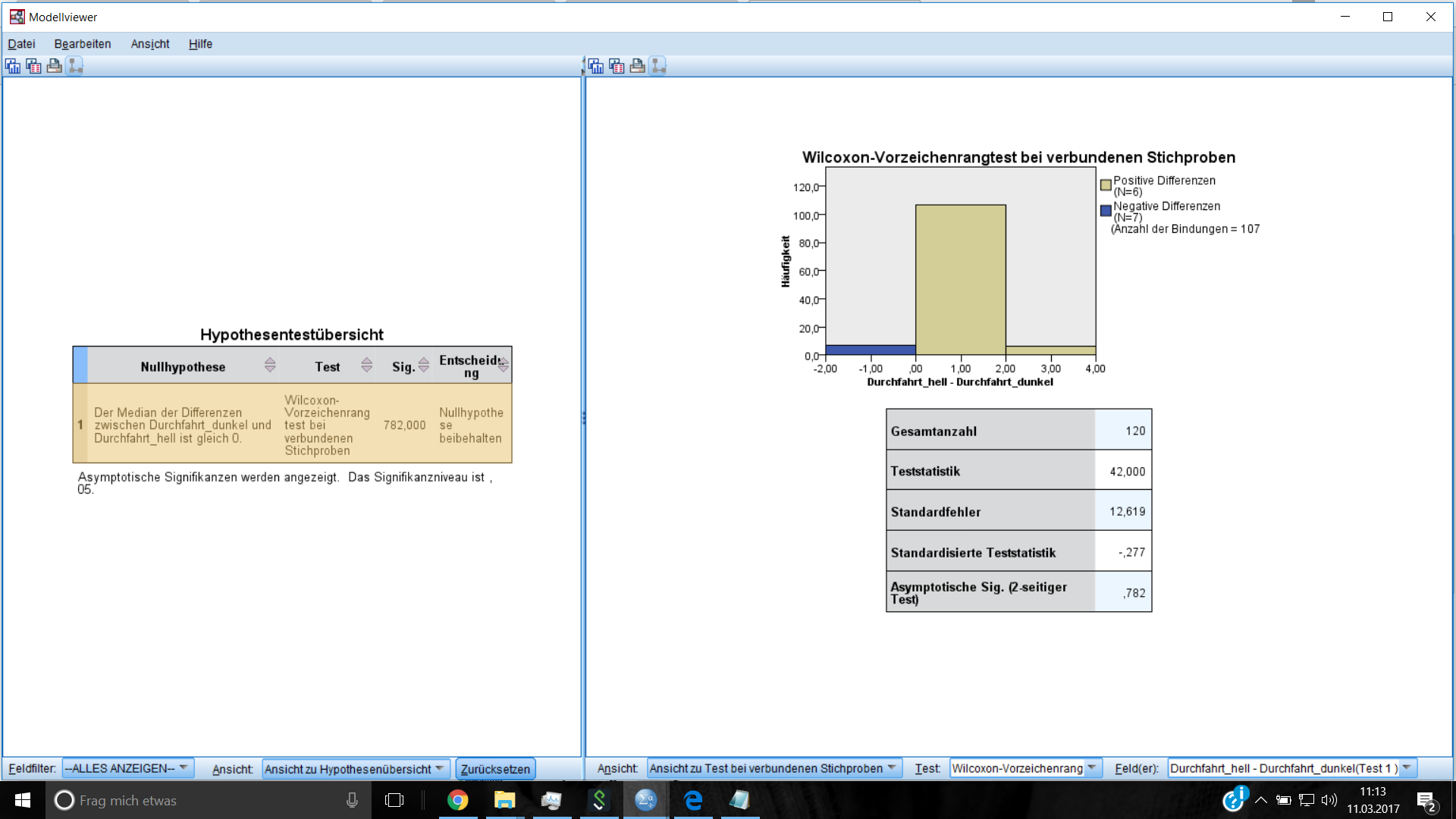
Task: Click the tall beige bar in the histogram
Action: [960, 279]
